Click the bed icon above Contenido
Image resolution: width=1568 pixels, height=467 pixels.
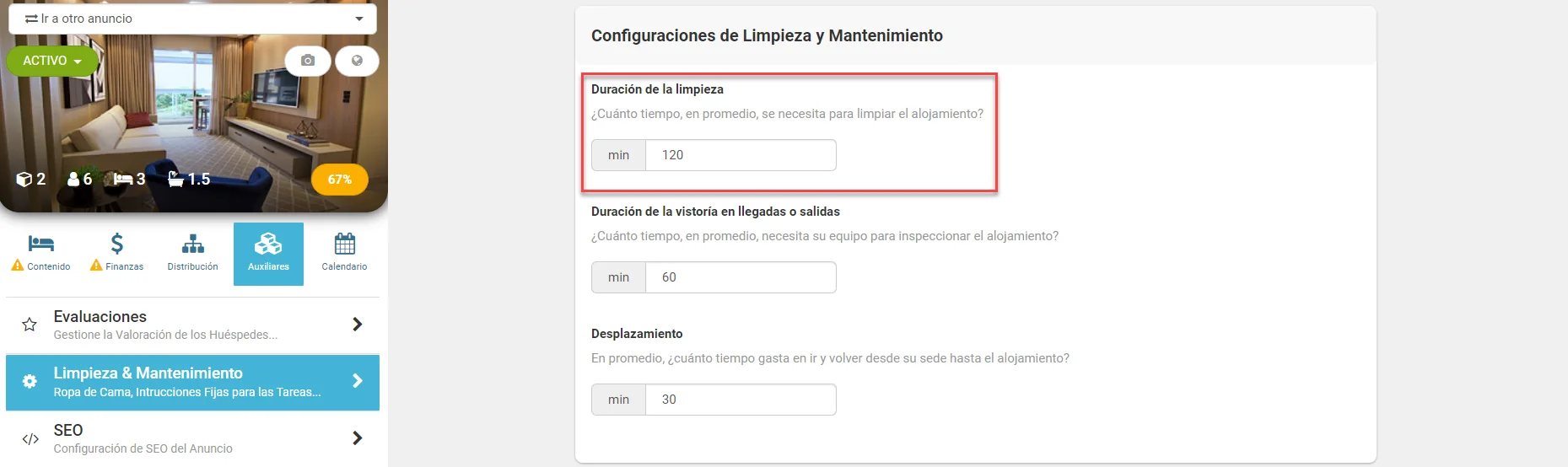[40, 244]
